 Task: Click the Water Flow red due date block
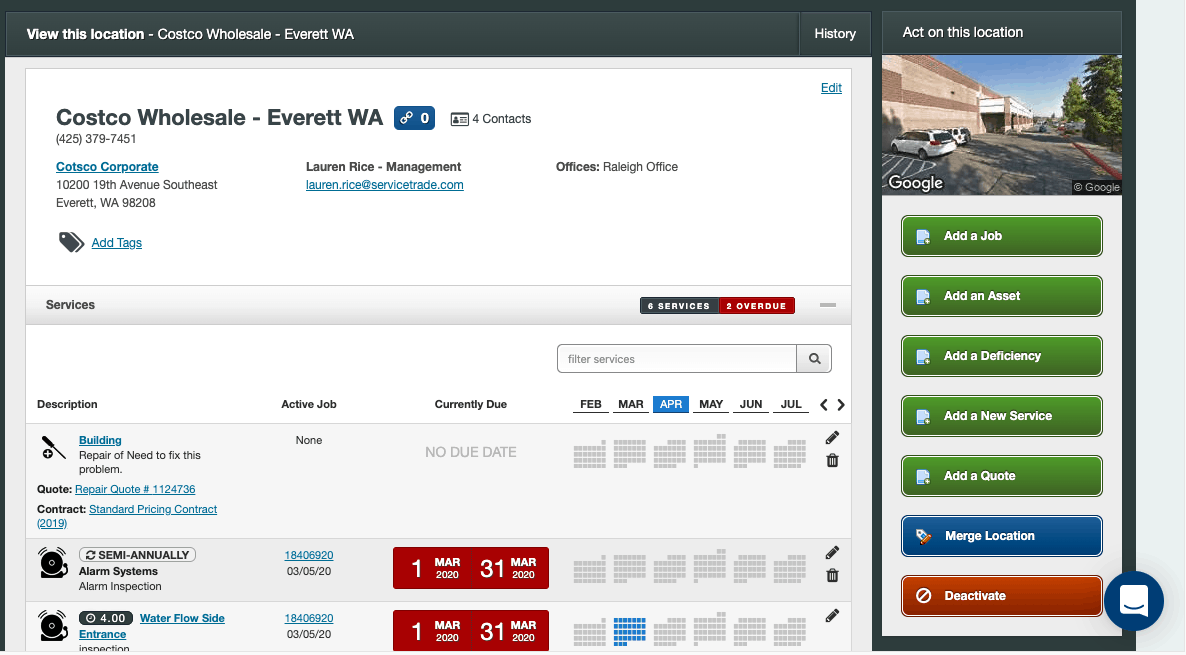[x=470, y=631]
